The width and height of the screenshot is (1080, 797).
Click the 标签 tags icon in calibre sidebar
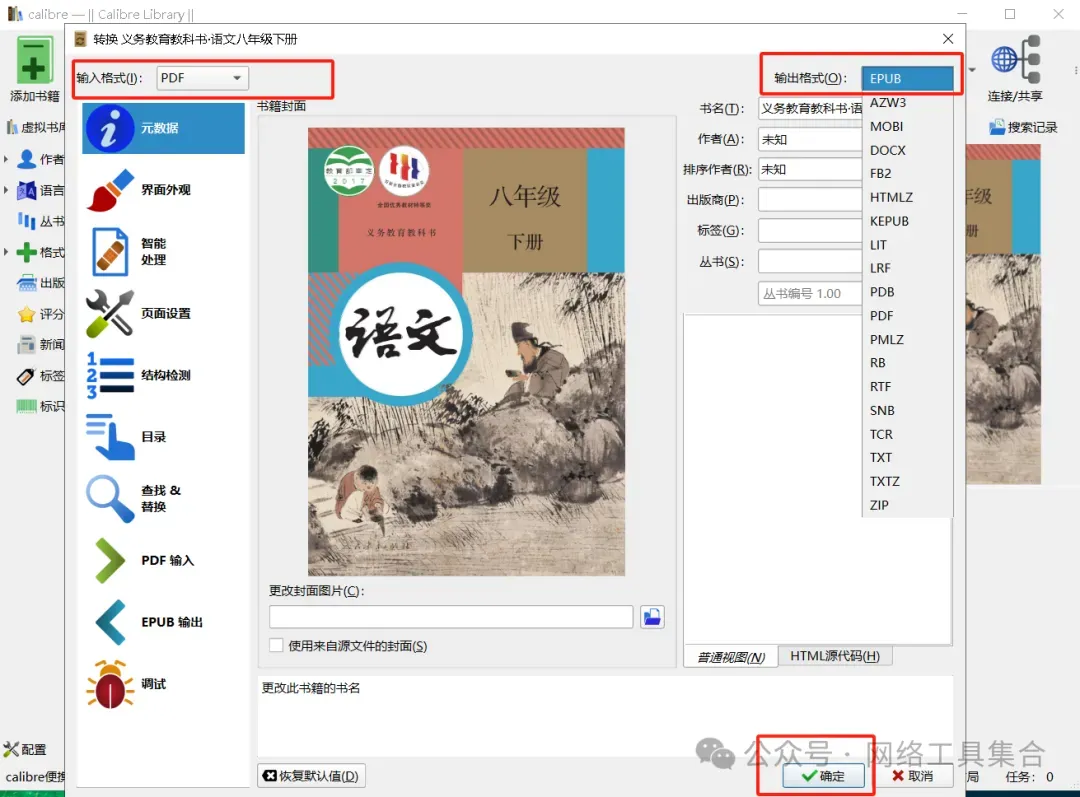(25, 376)
